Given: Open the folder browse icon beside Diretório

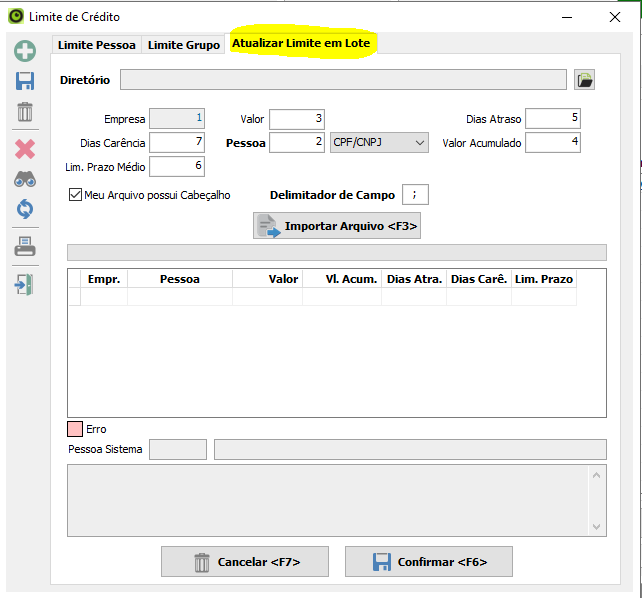Looking at the screenshot, I should [x=585, y=80].
